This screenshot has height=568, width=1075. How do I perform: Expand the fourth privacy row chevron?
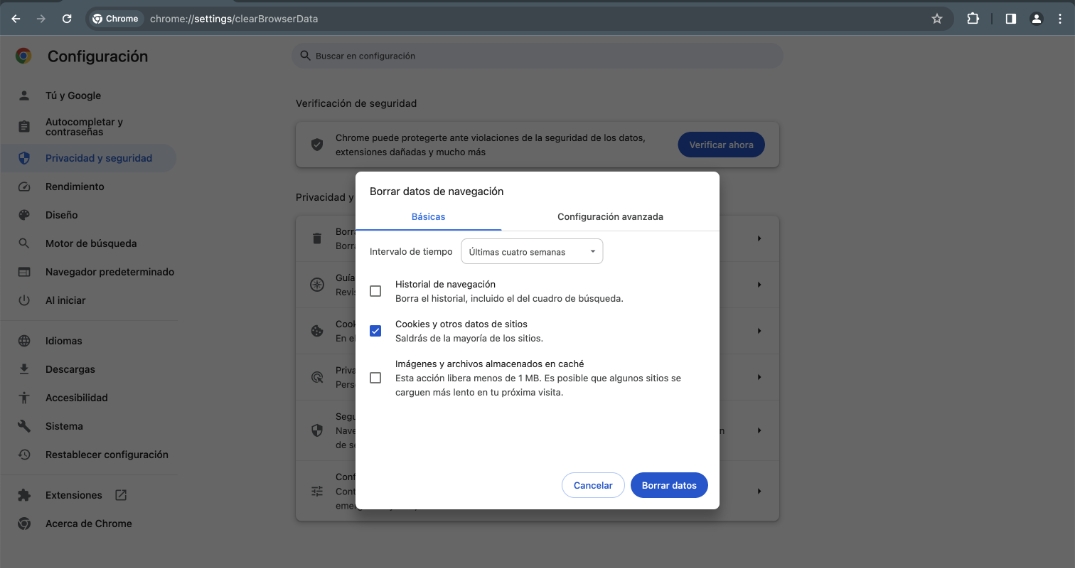[759, 377]
